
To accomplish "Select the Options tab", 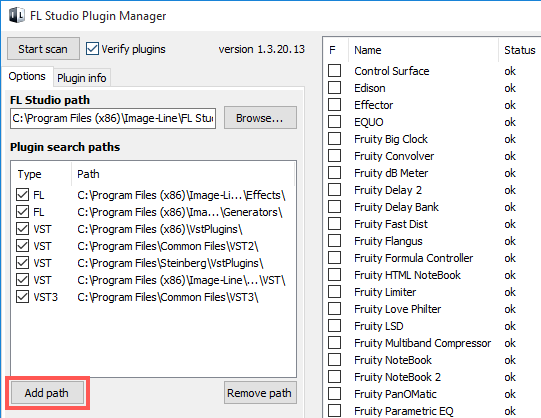I will pos(27,76).
